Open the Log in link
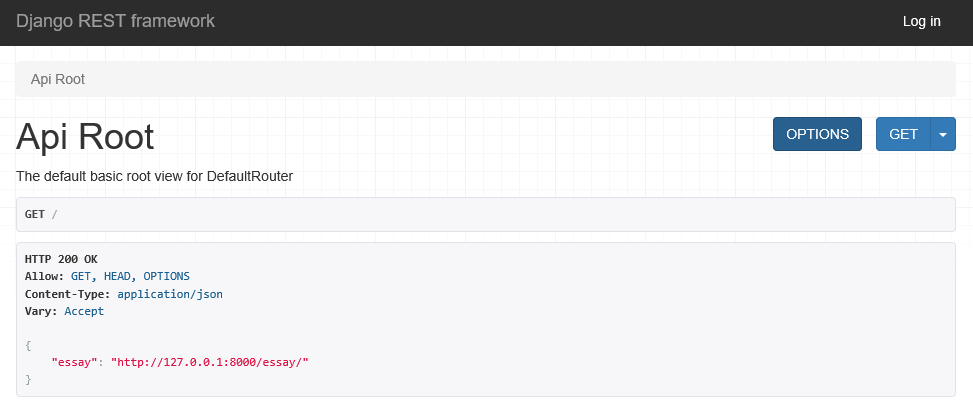The height and width of the screenshot is (418, 973). point(921,21)
